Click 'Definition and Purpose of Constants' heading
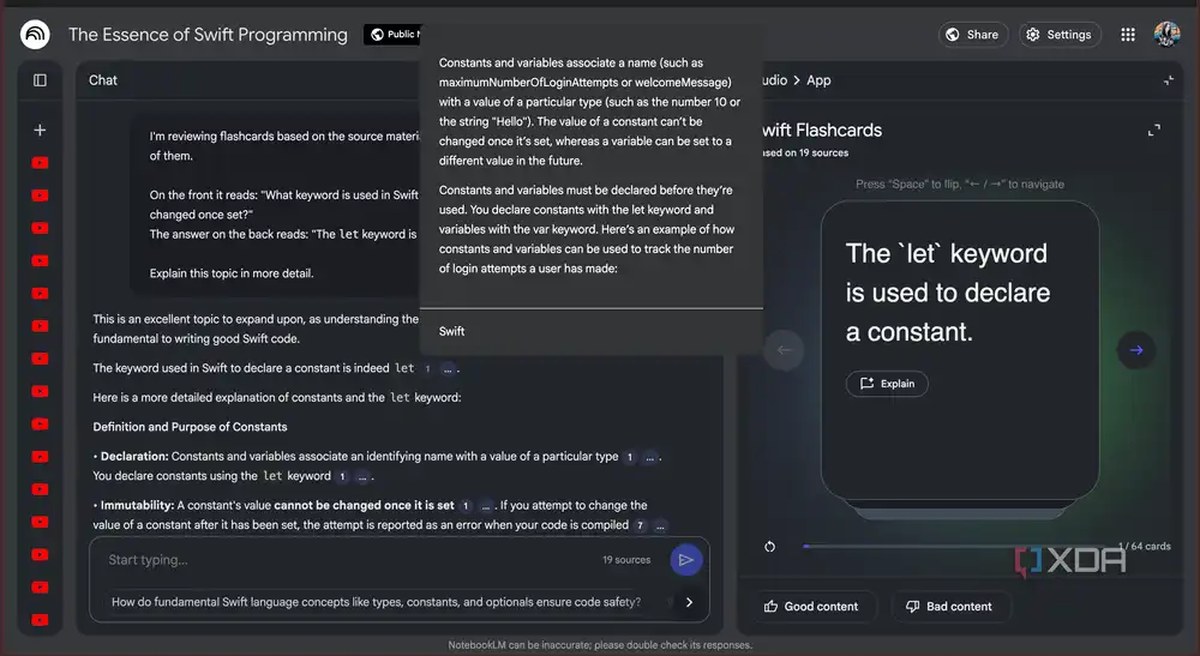This screenshot has height=656, width=1200. [x=190, y=427]
